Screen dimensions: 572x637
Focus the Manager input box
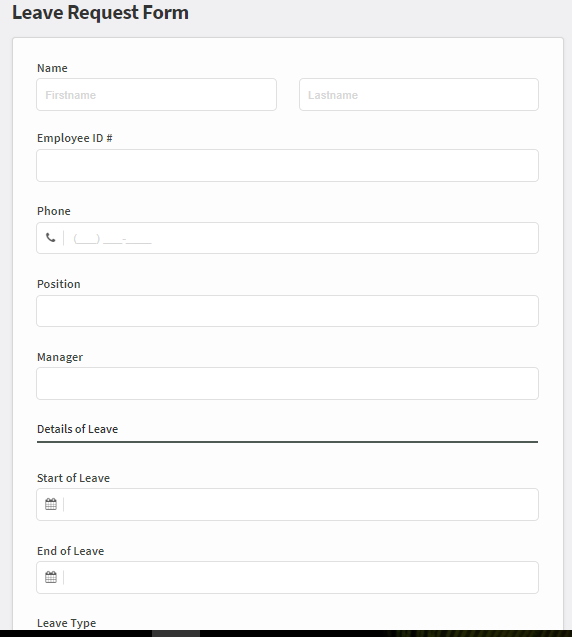[288, 384]
